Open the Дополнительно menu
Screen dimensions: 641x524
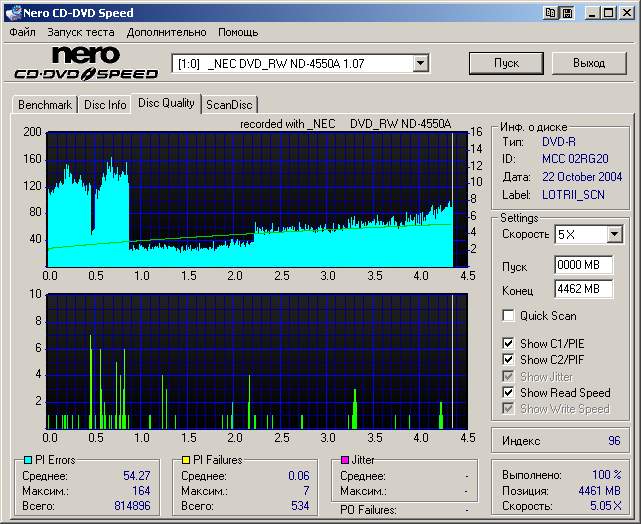coord(166,32)
